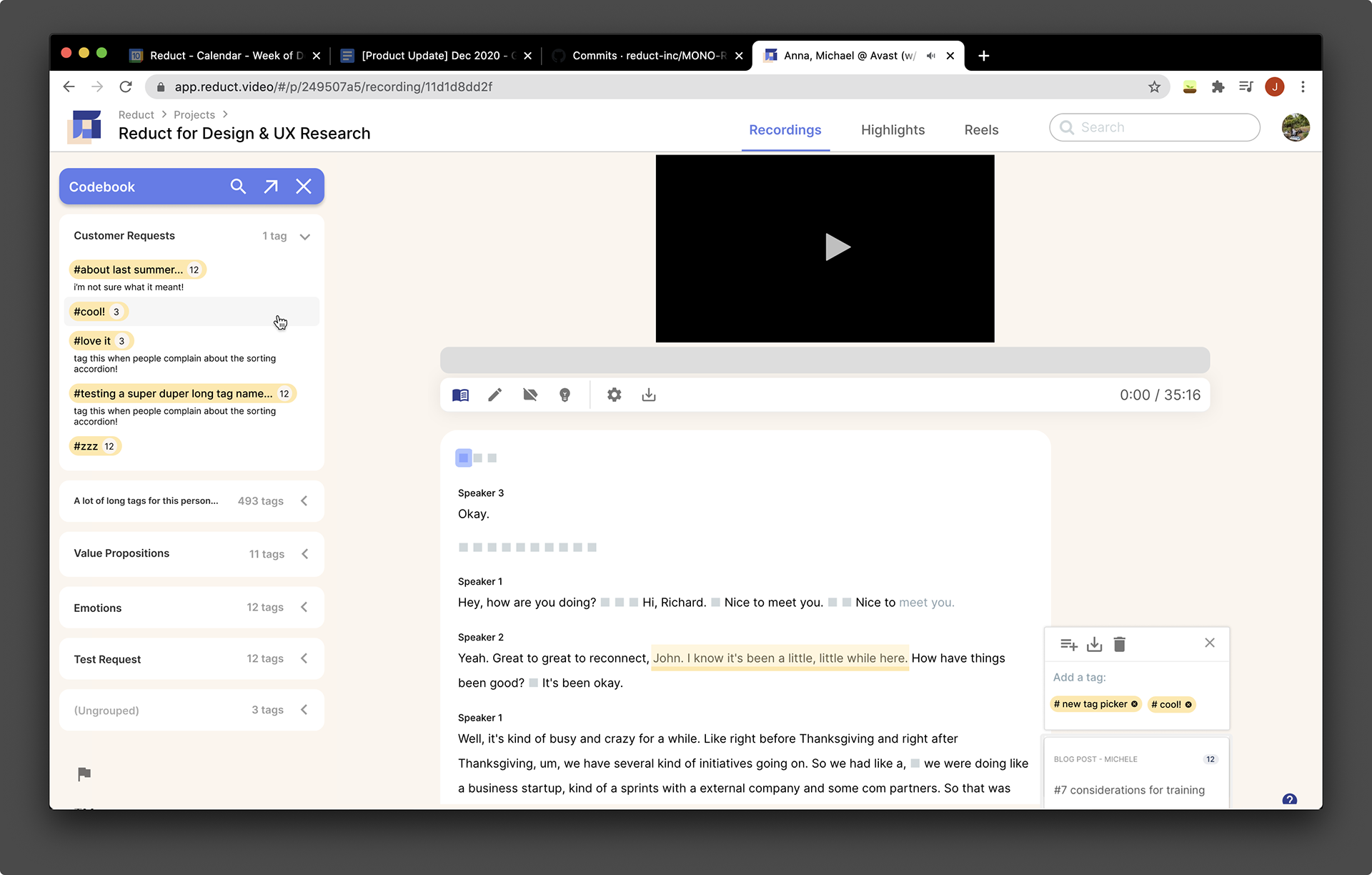This screenshot has width=1372, height=875.
Task: Open a new browser tab
Action: pos(984,56)
